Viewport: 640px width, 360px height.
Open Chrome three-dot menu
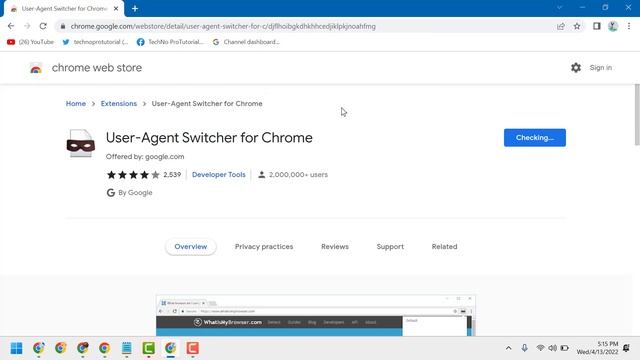pos(629,26)
